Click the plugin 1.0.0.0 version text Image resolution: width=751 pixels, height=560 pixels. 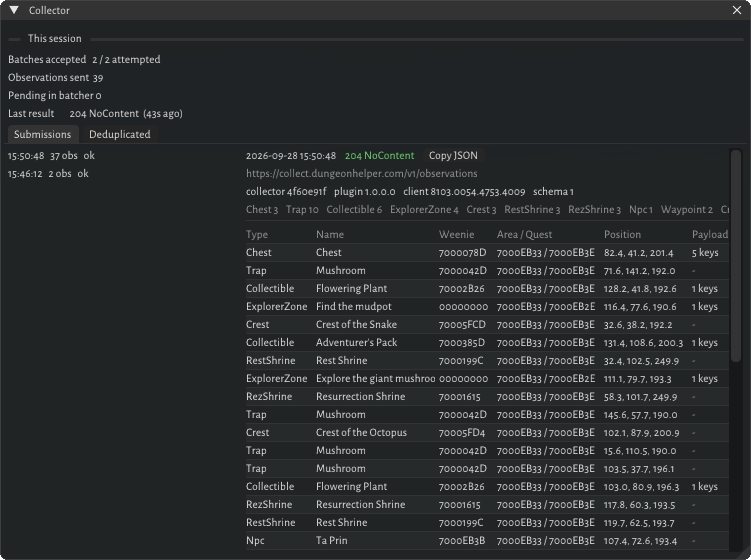365,192
